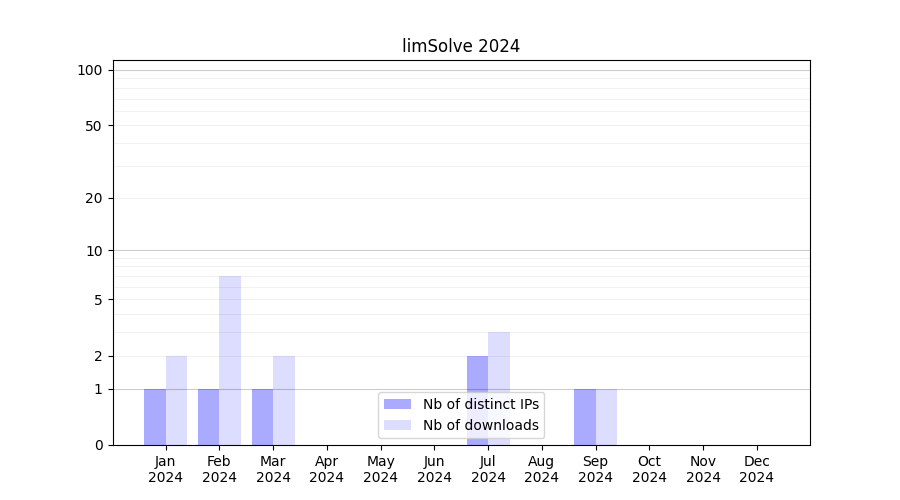
Task: Click the "Nb of downloads" legend color swatch
Action: [x=397, y=425]
